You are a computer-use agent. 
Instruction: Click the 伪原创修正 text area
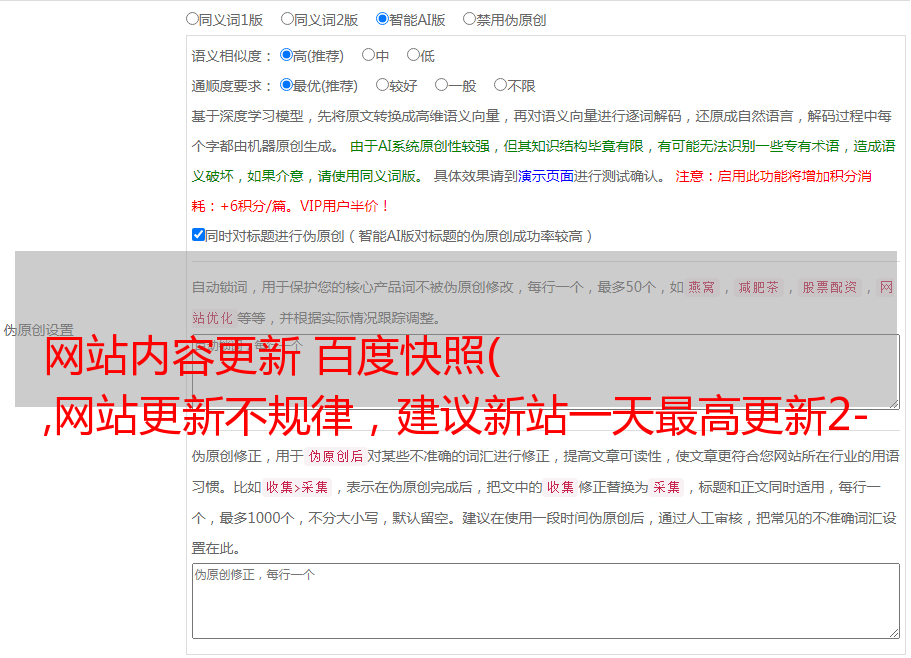pos(544,600)
